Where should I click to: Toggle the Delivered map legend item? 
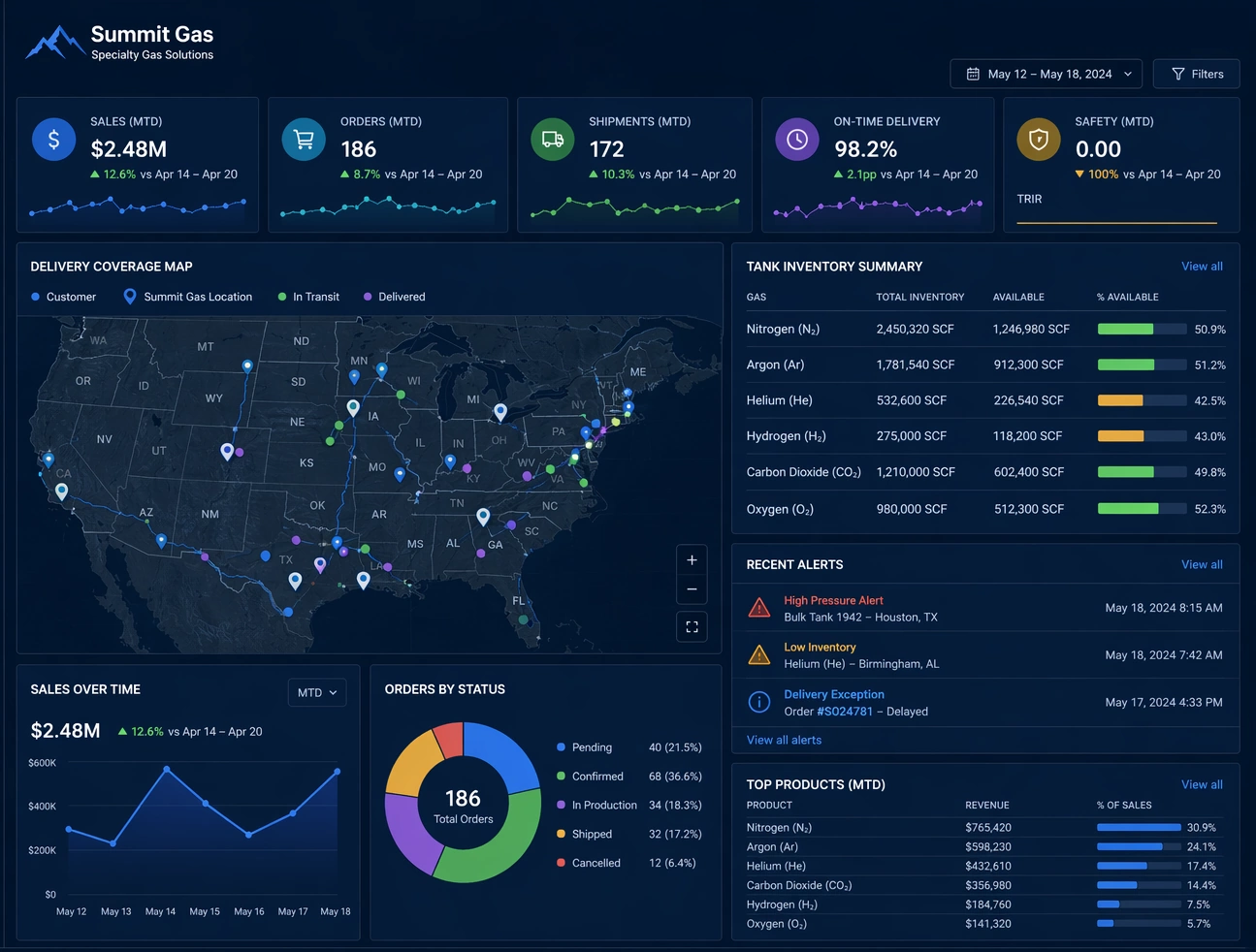394,297
